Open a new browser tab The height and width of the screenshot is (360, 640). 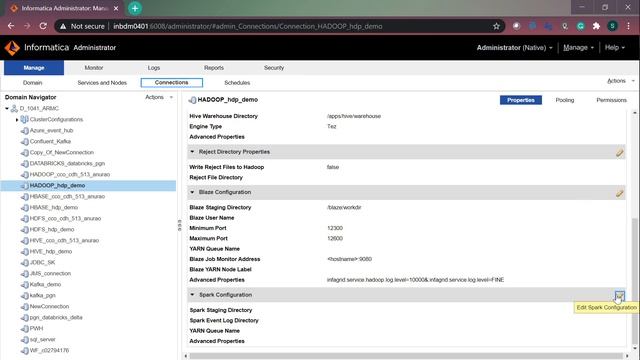135,8
